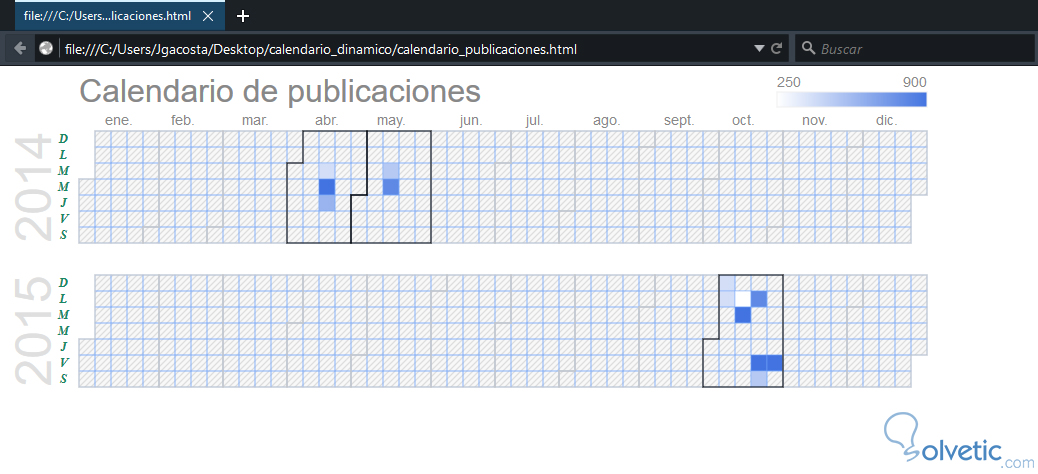Reload the page with the refresh icon
Screen dimensions: 1038x474
[x=777, y=48]
